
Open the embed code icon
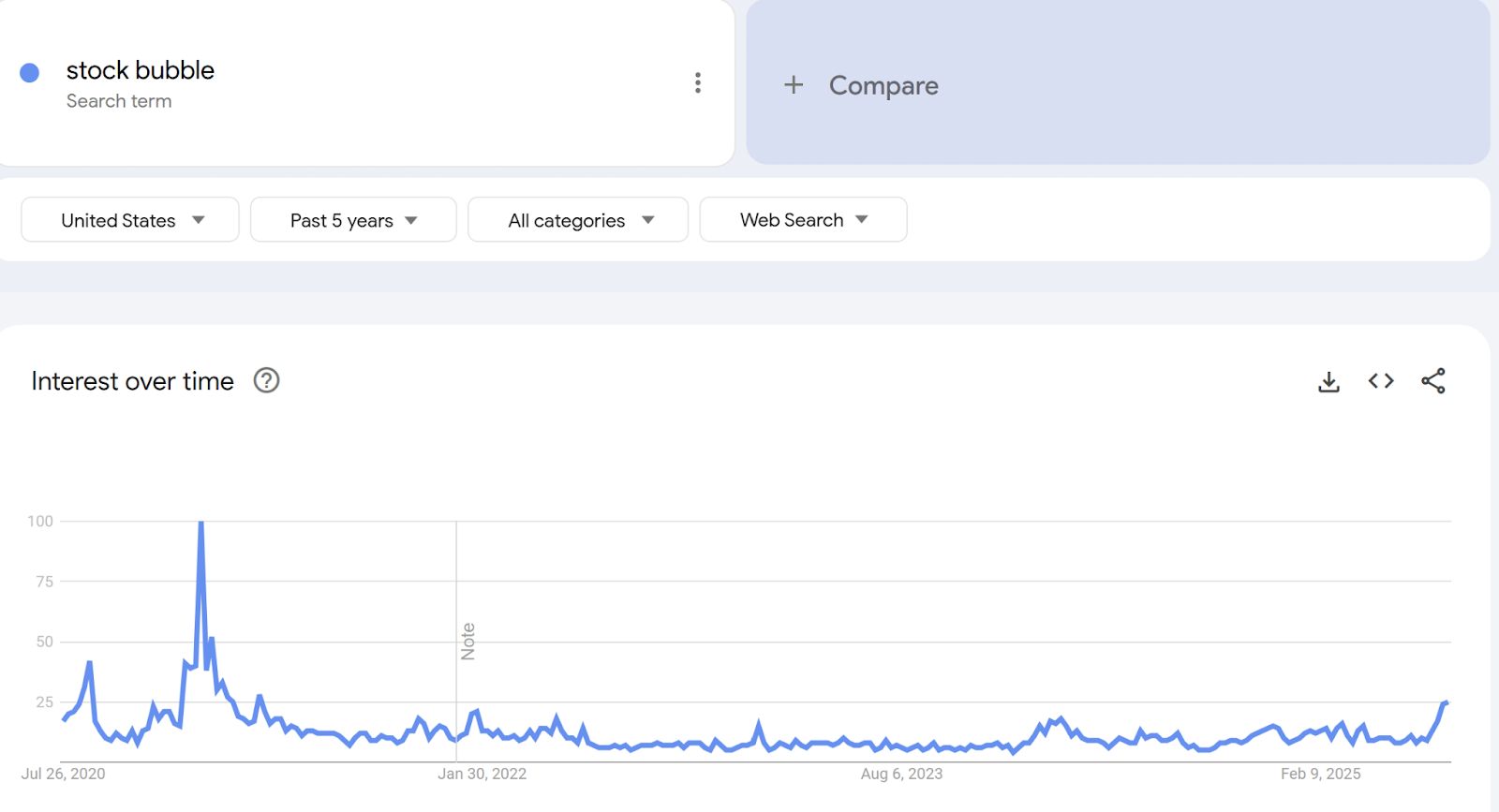tap(1381, 381)
